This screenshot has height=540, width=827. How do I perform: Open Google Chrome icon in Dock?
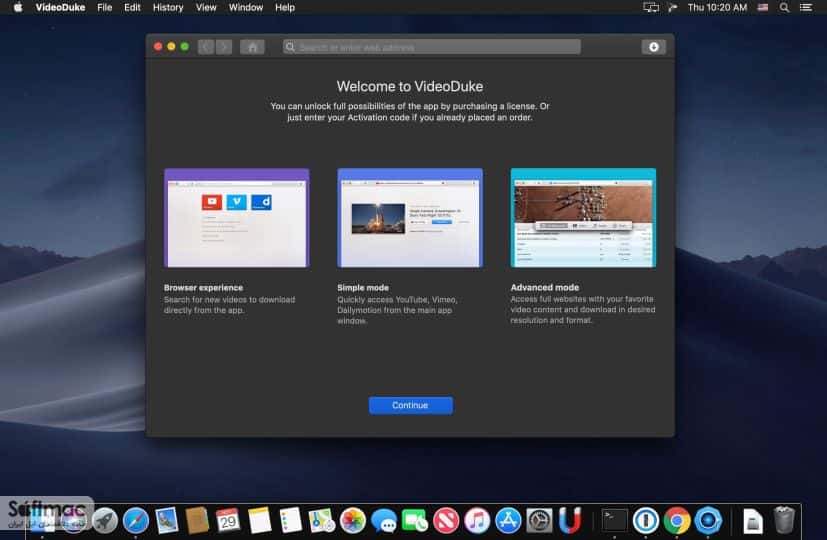coord(677,520)
